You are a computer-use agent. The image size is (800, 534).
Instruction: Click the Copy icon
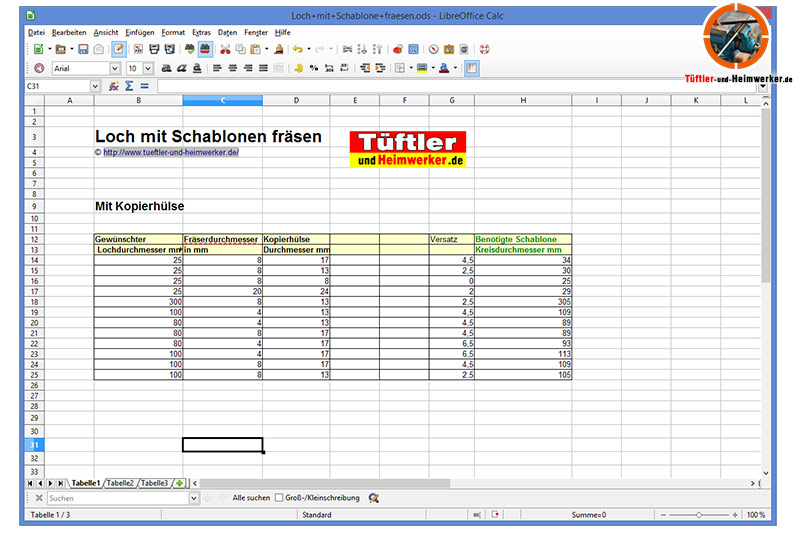(240, 49)
